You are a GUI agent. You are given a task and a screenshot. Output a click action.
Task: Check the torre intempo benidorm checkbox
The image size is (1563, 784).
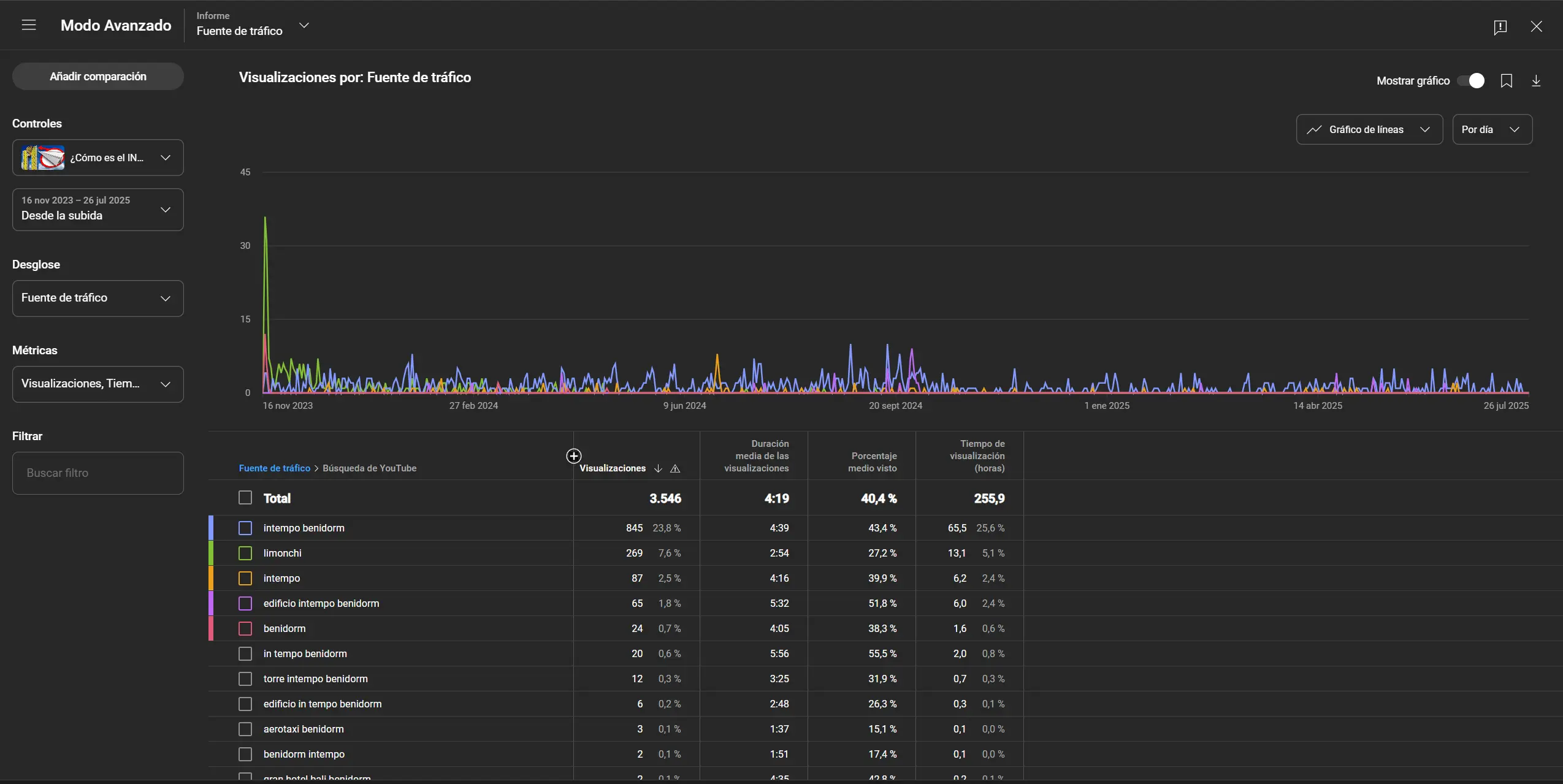(245, 679)
